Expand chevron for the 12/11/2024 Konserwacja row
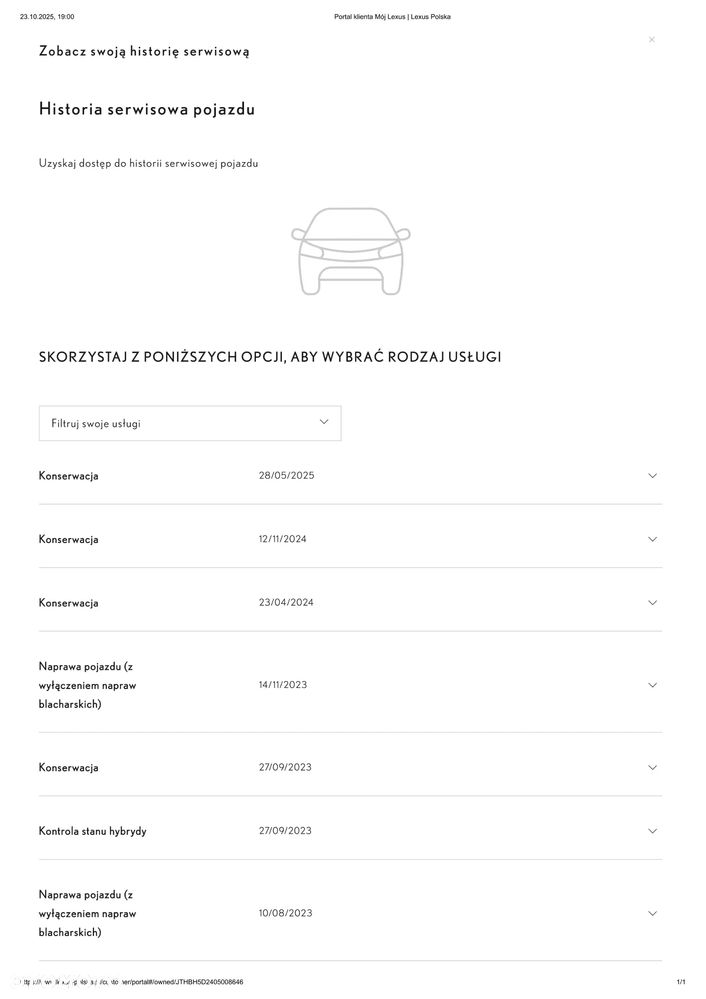Screen dimensions: 706x999 (x=652, y=539)
